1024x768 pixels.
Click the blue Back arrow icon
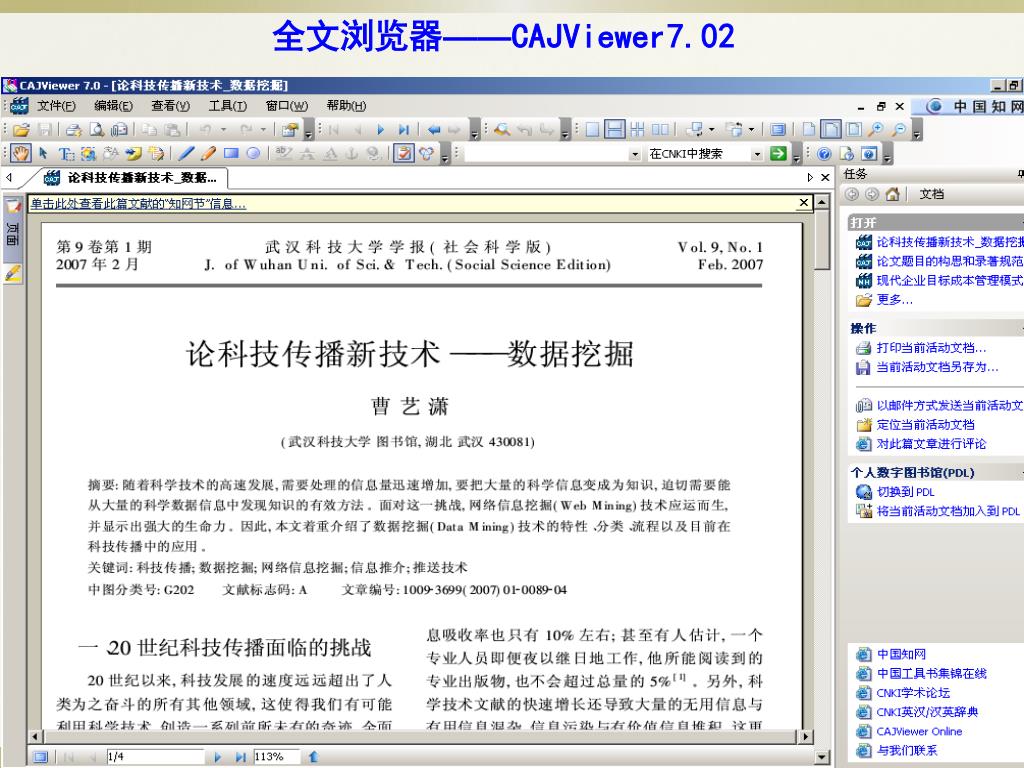click(434, 129)
